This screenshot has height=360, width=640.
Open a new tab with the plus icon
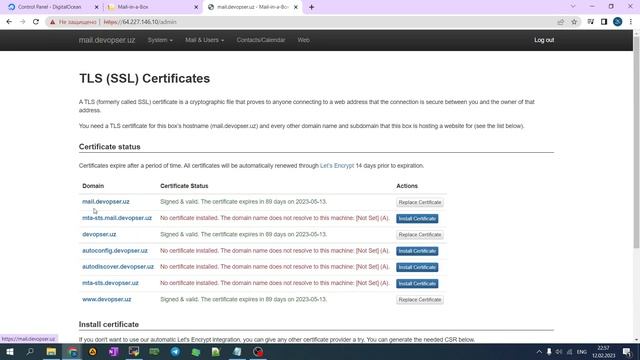[311, 7]
